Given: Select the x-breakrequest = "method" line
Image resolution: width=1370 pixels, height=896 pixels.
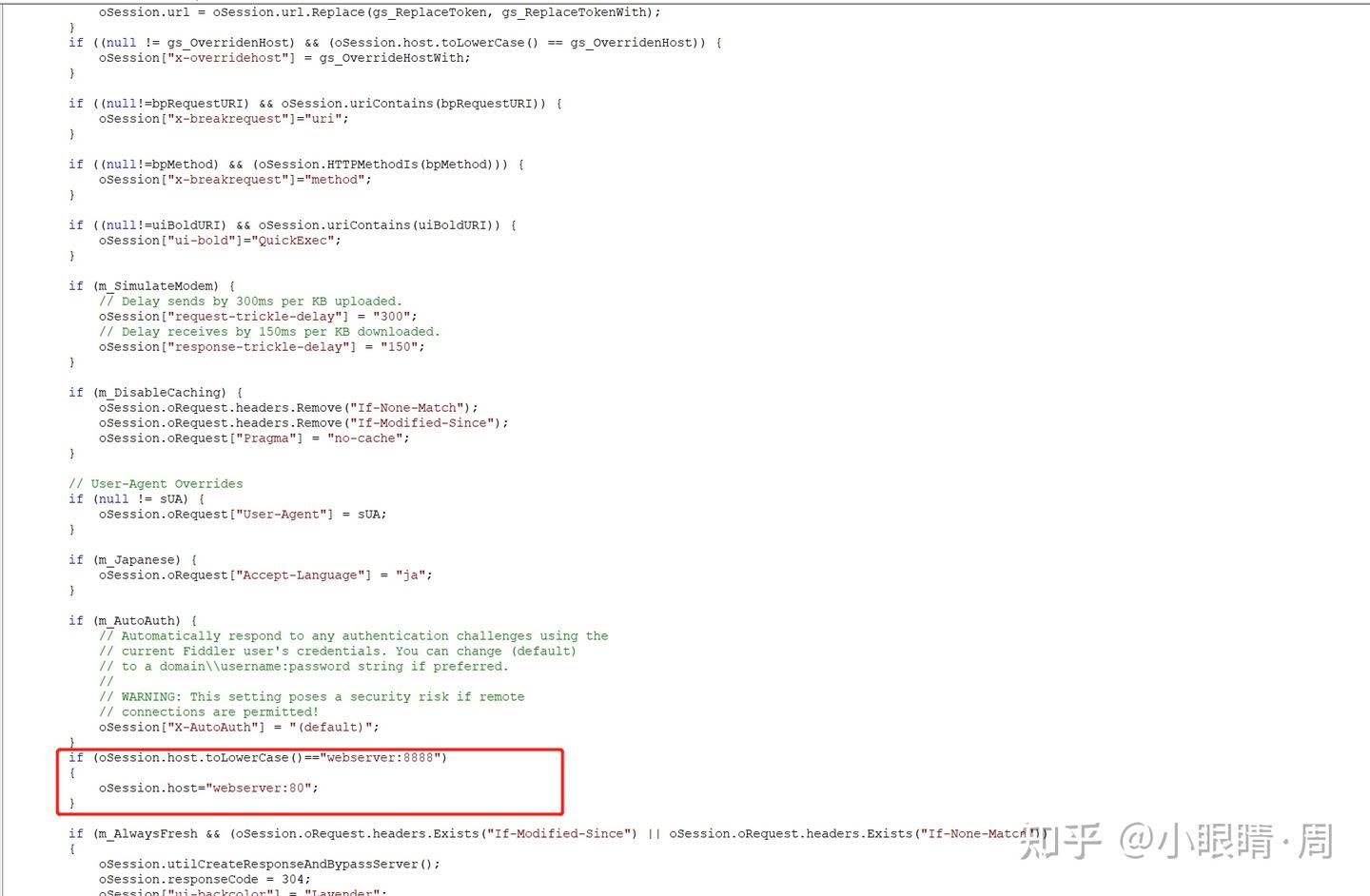Looking at the screenshot, I should click(235, 180).
